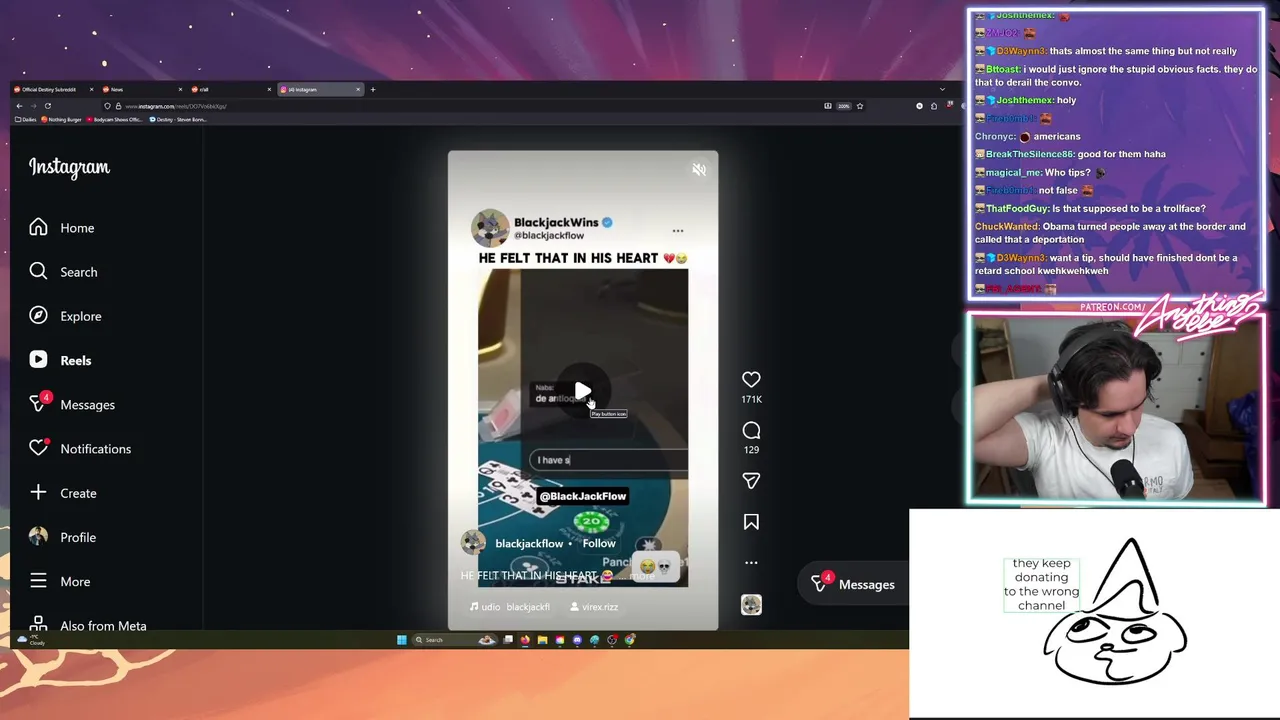Open the Dailies bookmarks folder
The width and height of the screenshot is (1280, 720).
pyautogui.click(x=26, y=119)
